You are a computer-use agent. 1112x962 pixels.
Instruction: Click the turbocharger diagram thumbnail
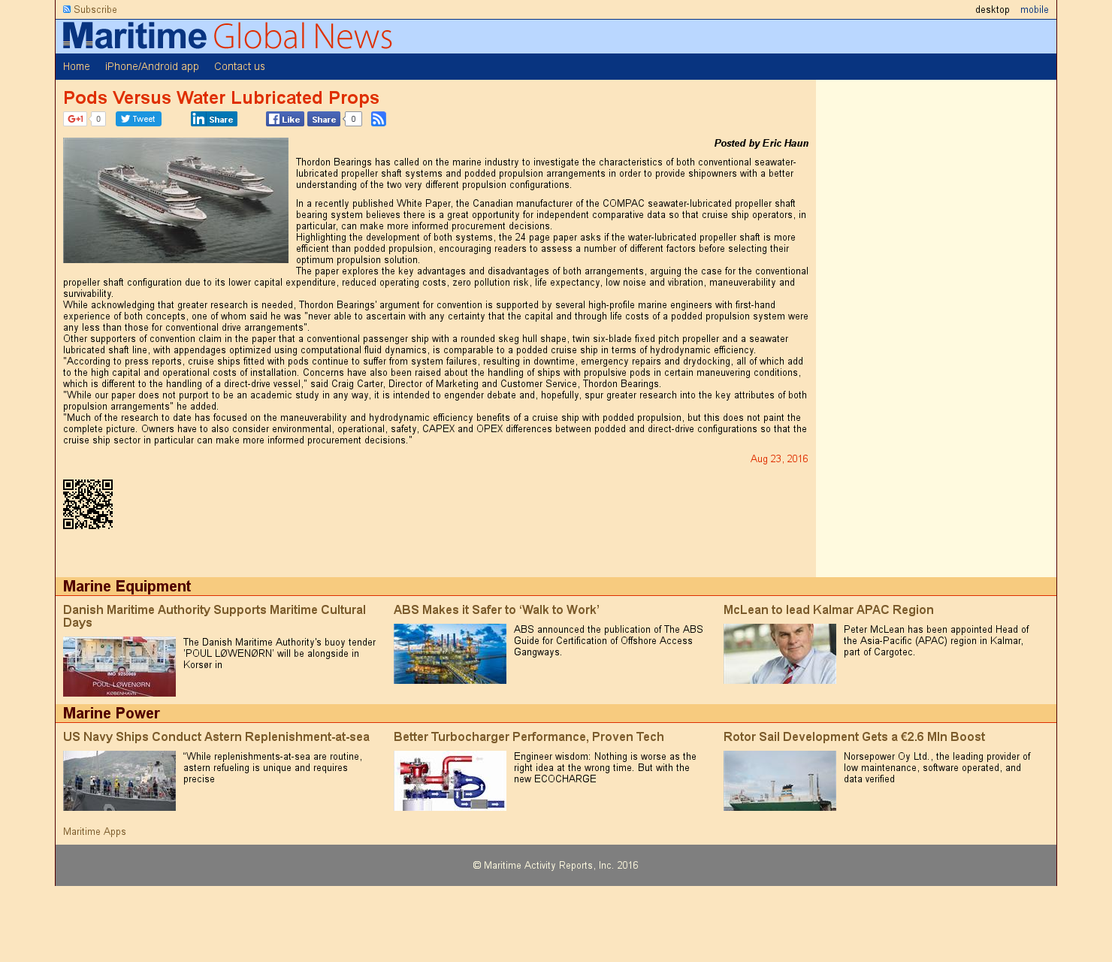(450, 781)
